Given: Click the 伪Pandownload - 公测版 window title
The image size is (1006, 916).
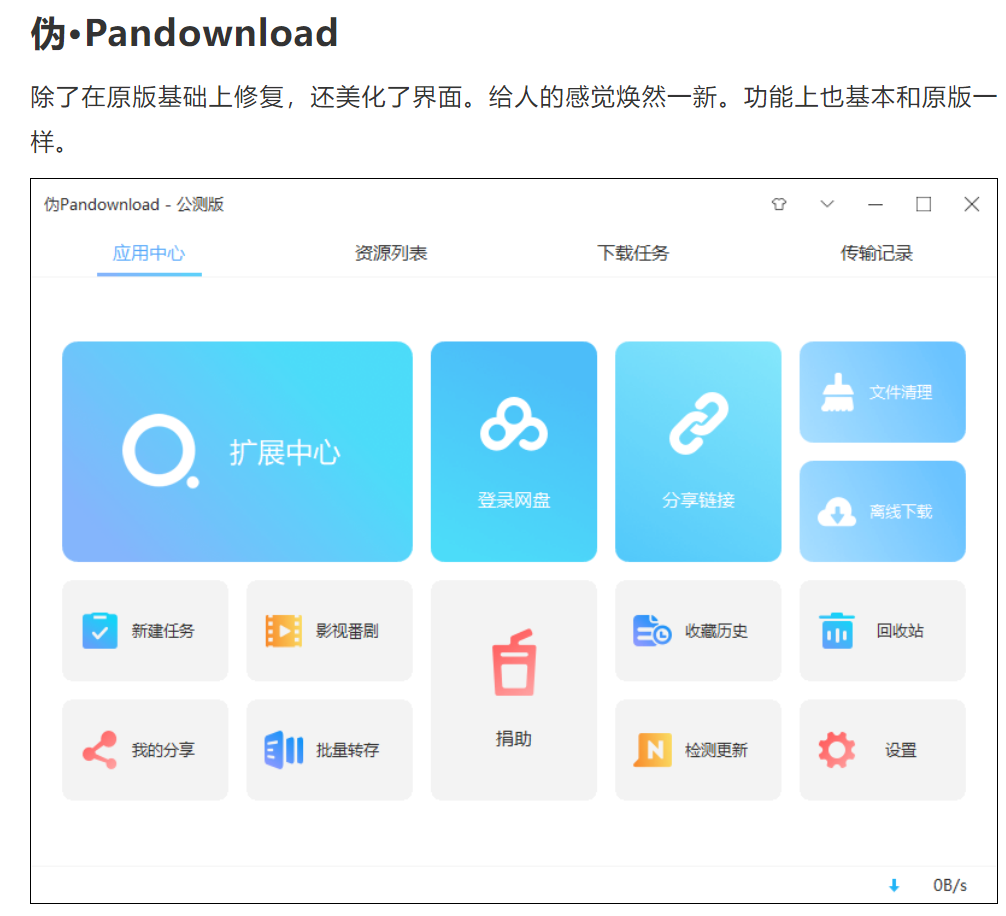Looking at the screenshot, I should click(133, 205).
